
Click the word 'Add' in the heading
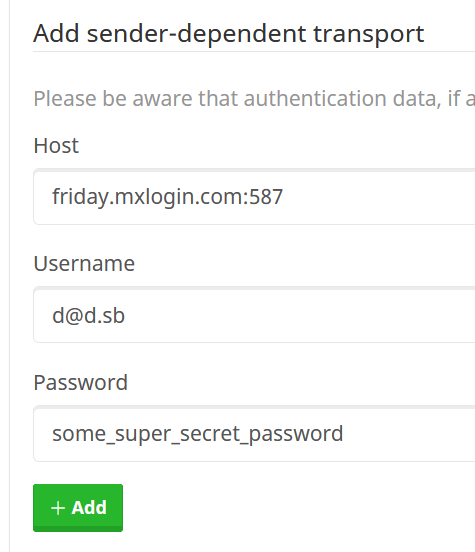pyautogui.click(x=56, y=33)
